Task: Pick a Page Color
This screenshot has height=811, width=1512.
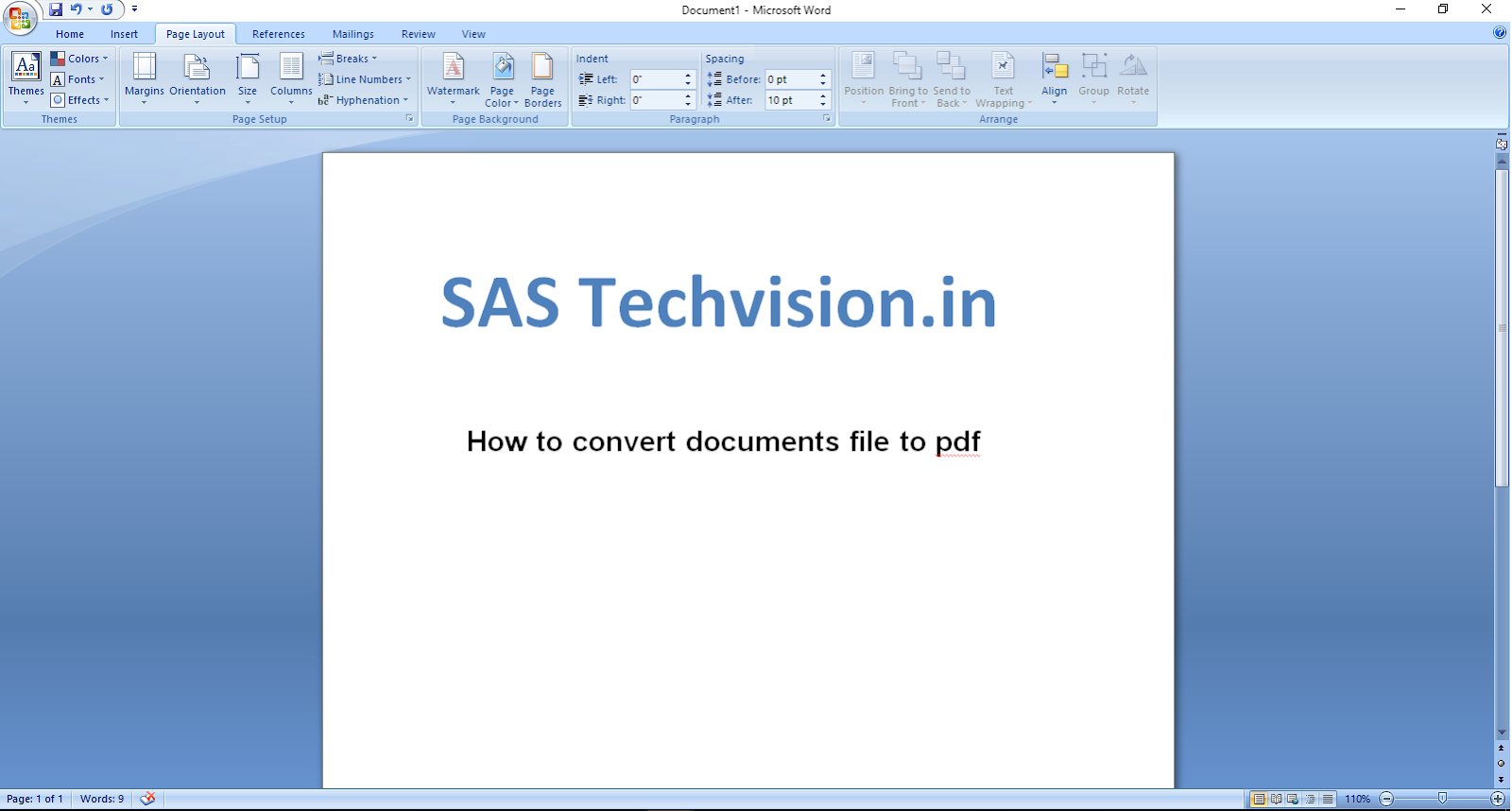Action: pos(502,79)
